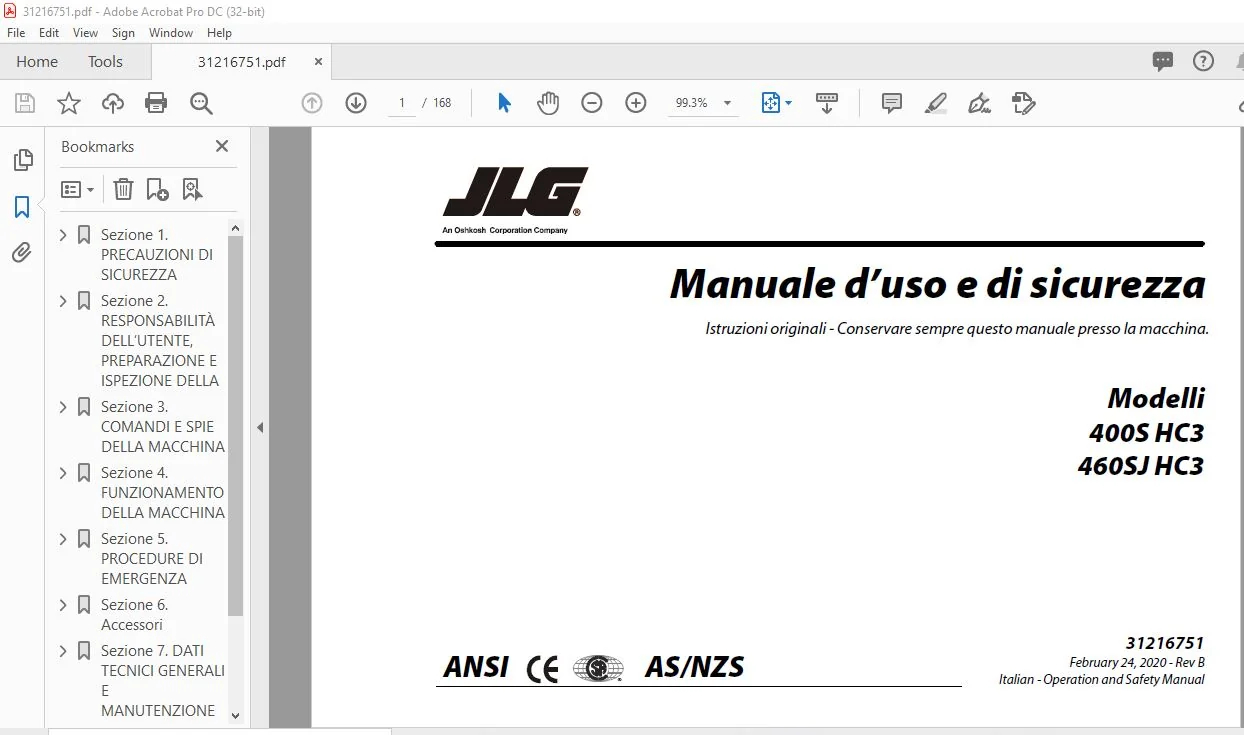Zoom out with minus button
This screenshot has width=1244, height=735.
(592, 103)
